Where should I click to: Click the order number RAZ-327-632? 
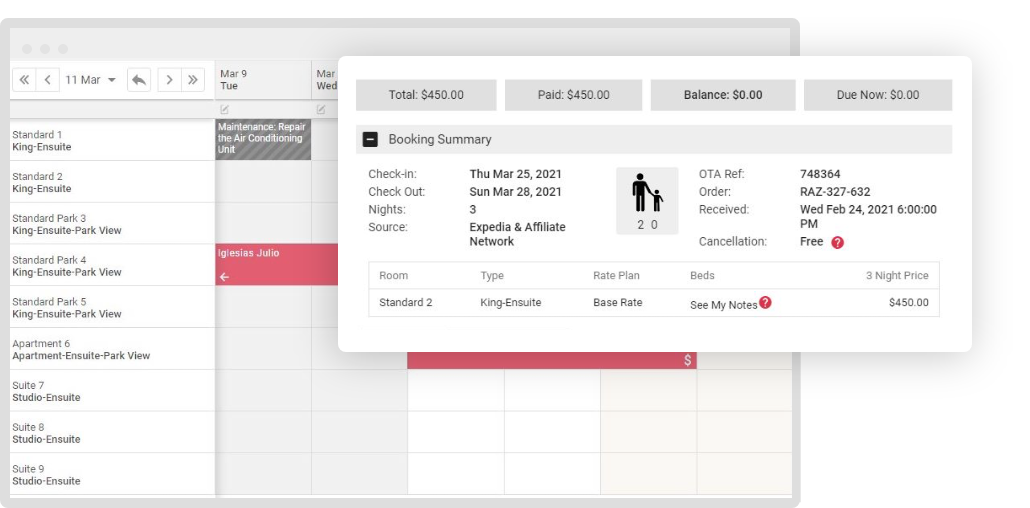[x=835, y=192]
